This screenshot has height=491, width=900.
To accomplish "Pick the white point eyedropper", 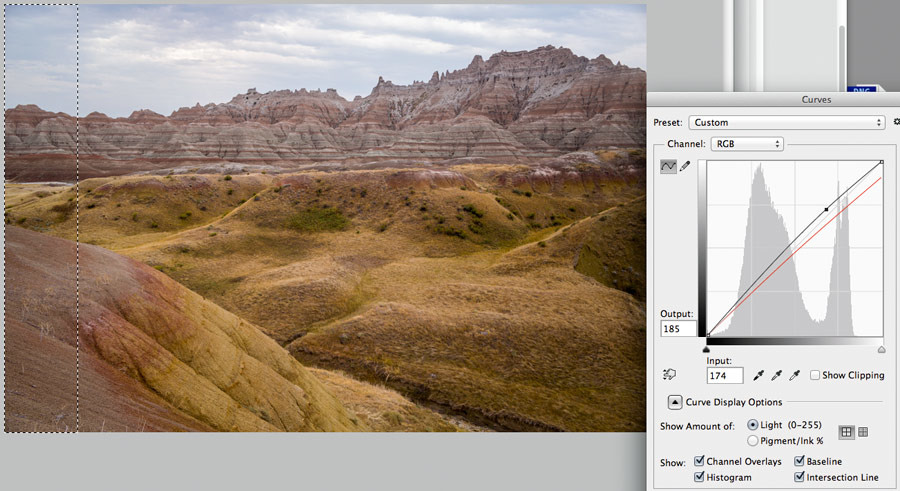I will point(794,376).
